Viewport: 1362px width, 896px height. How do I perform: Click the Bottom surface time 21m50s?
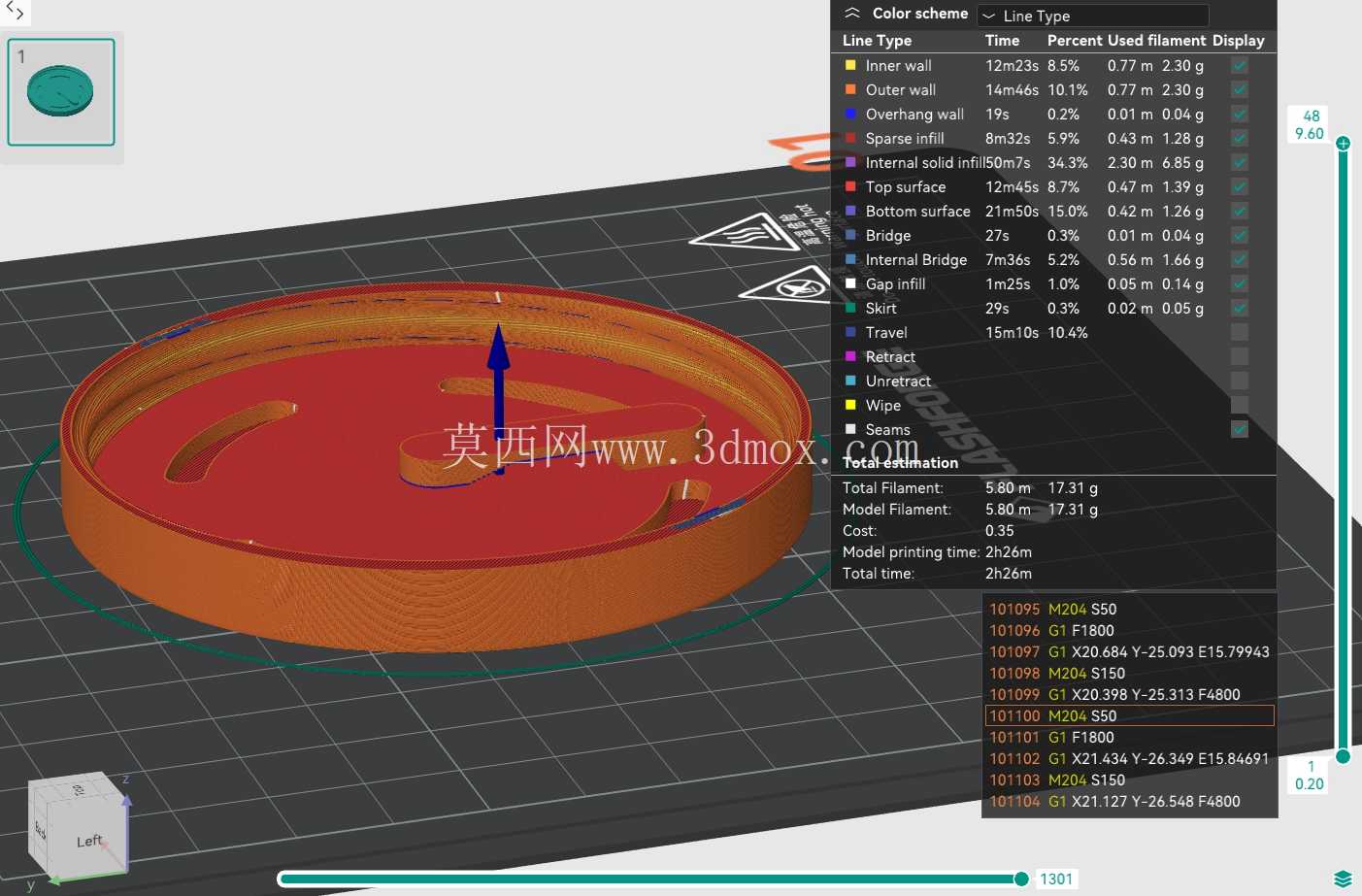(1012, 211)
